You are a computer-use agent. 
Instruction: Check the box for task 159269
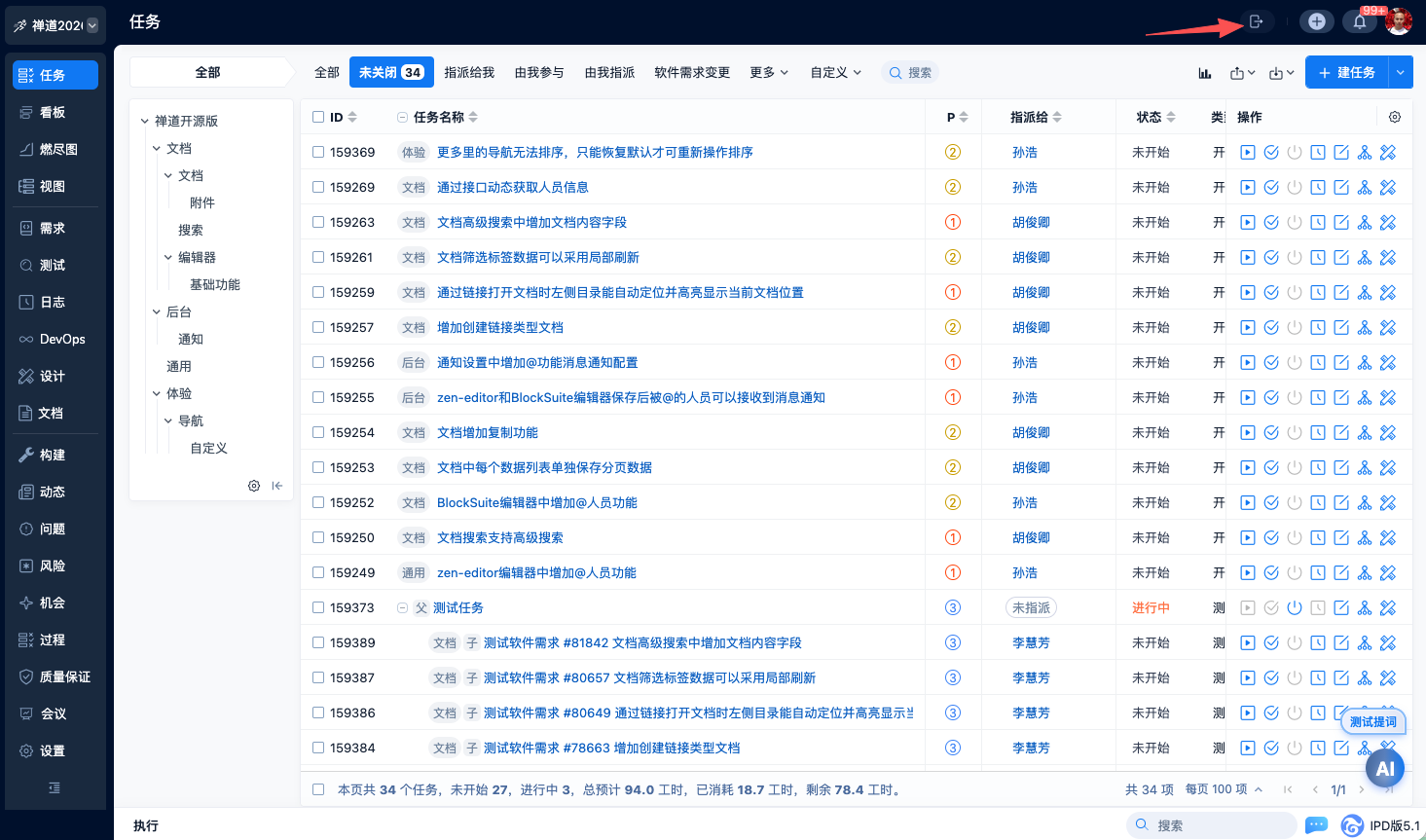pos(318,187)
